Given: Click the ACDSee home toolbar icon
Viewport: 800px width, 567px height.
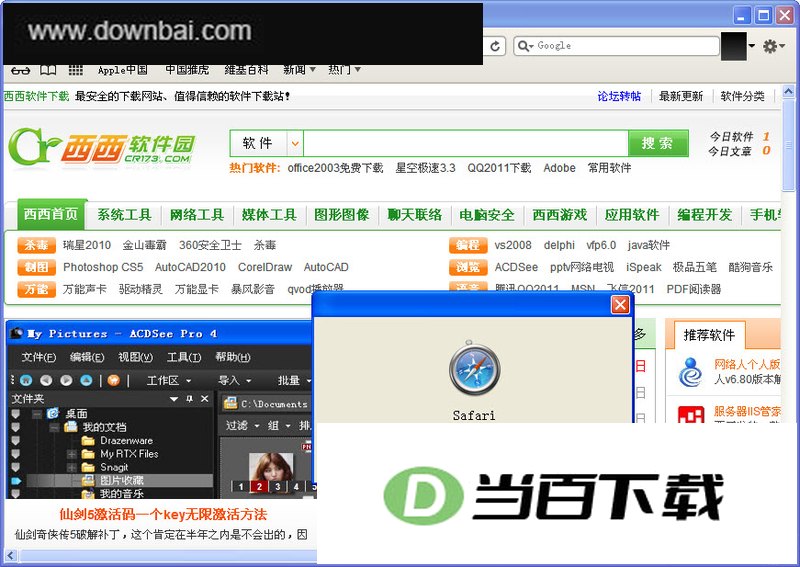Looking at the screenshot, I should (26, 380).
